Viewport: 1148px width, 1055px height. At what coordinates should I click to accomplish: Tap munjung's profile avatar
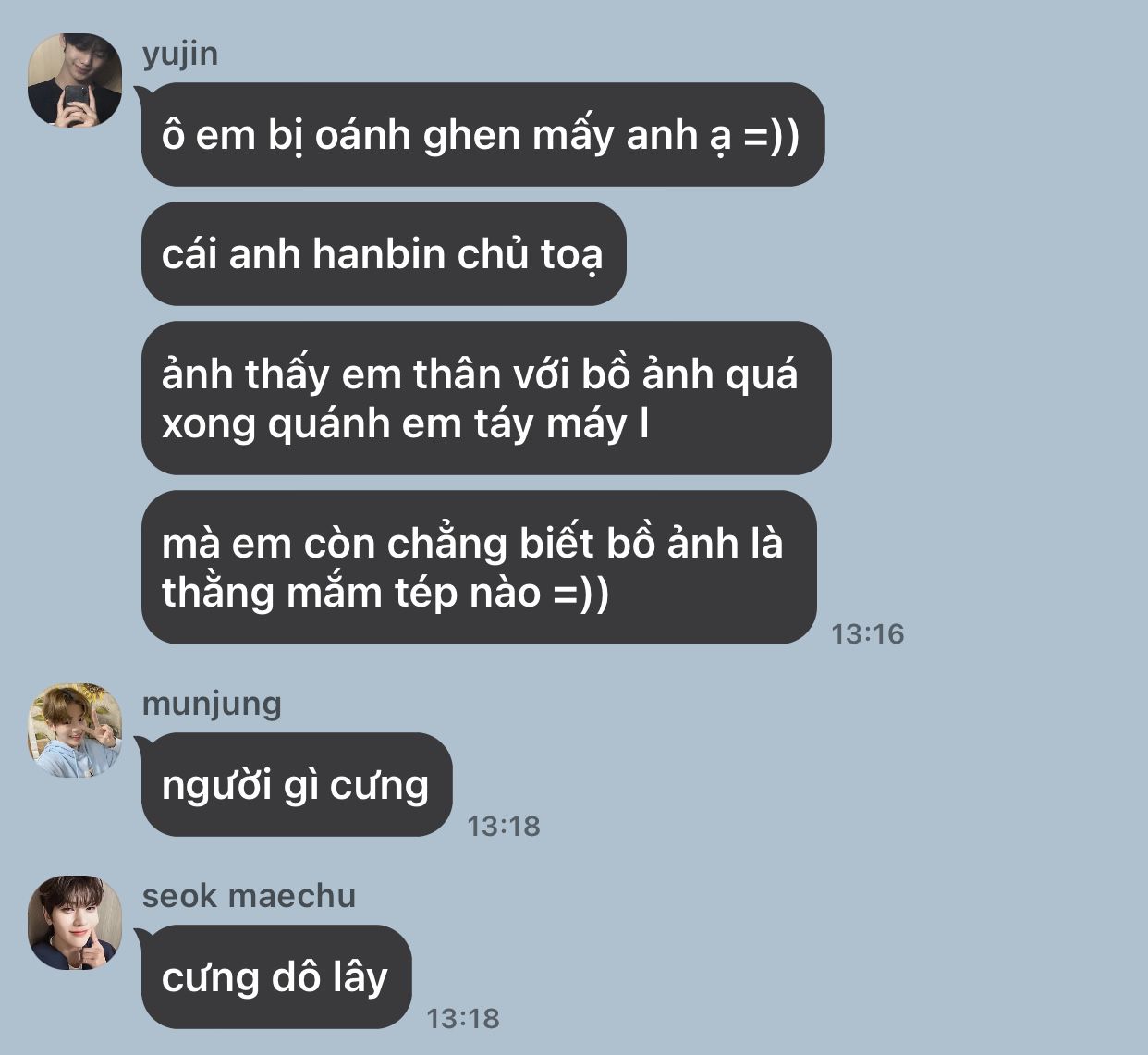coord(75,730)
